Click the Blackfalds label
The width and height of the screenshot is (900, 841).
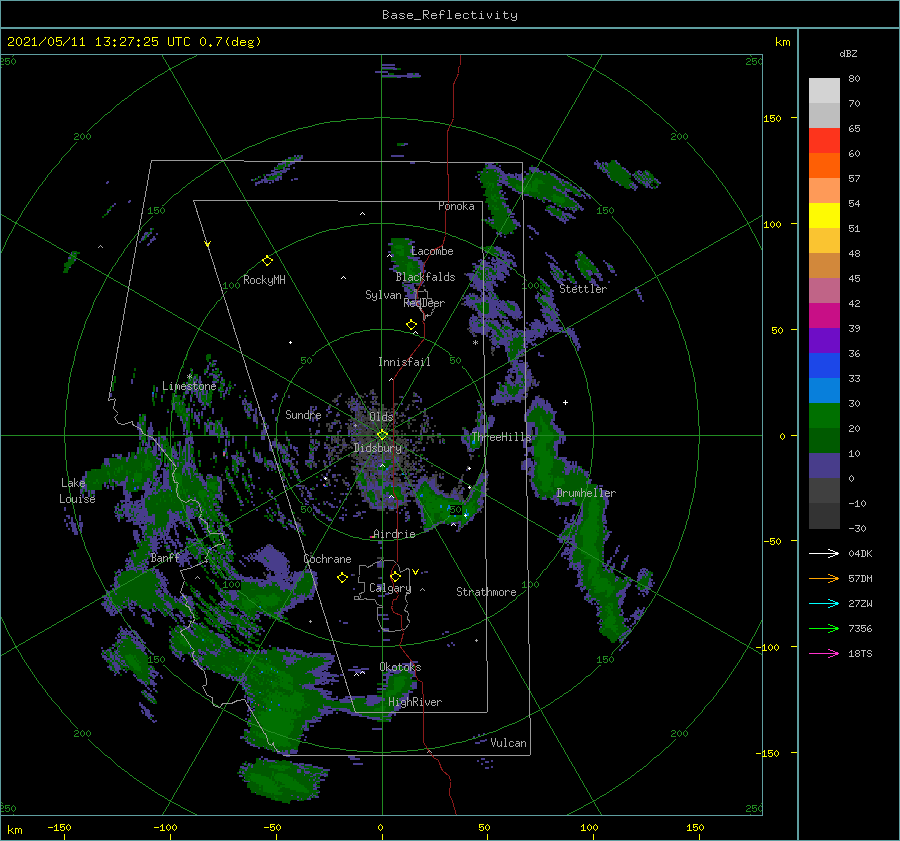pos(425,277)
